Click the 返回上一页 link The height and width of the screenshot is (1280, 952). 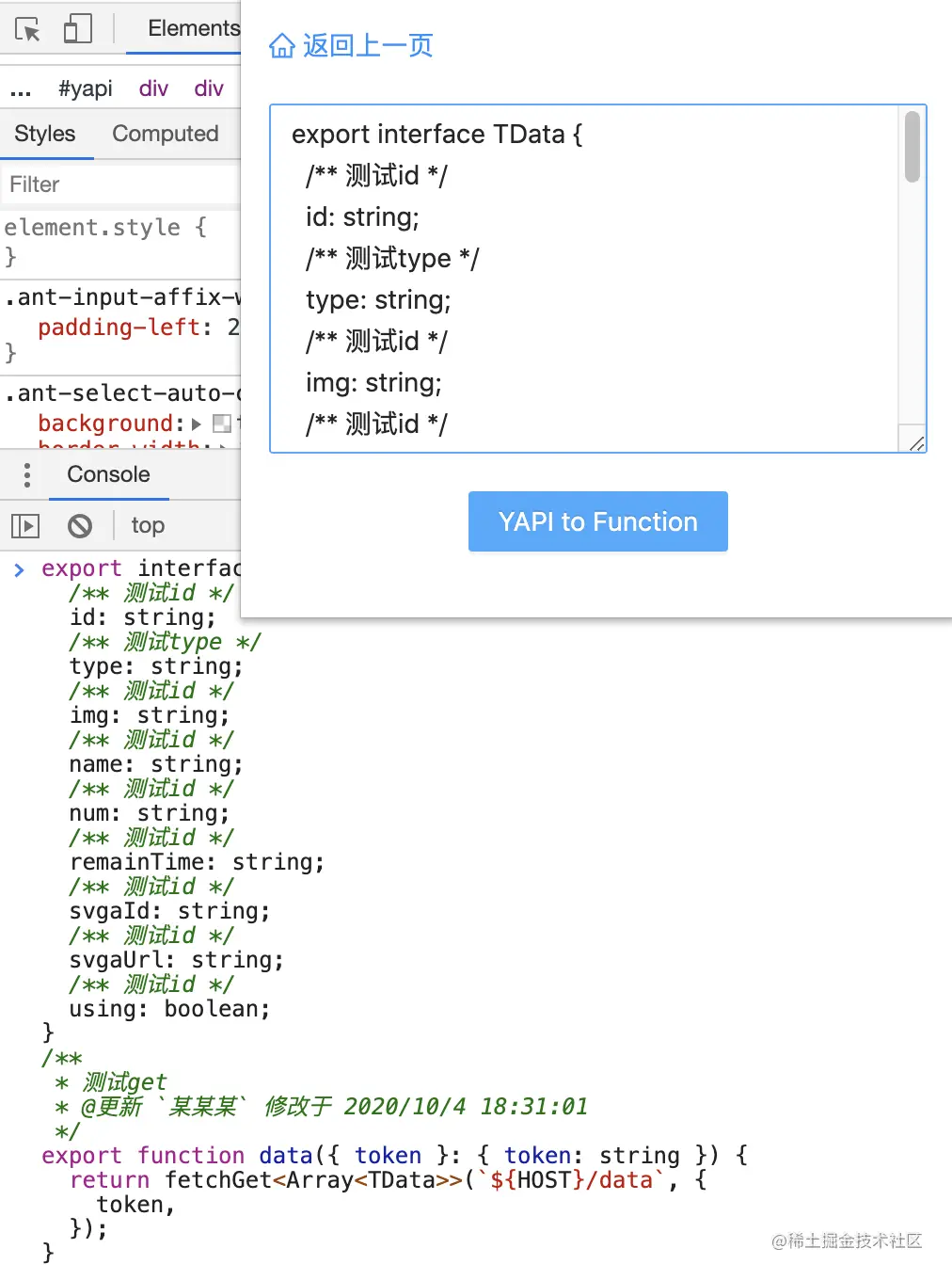point(366,45)
